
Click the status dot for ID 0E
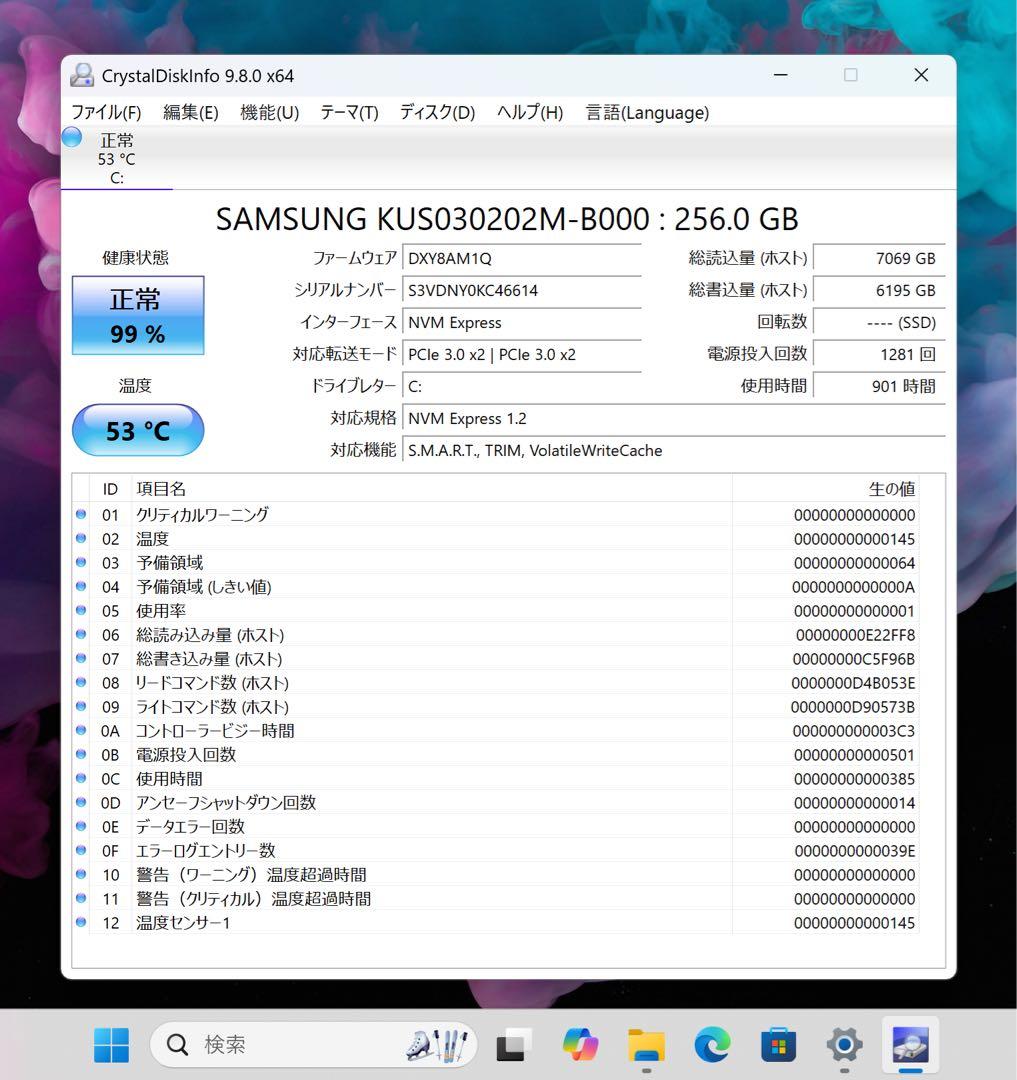tap(81, 826)
